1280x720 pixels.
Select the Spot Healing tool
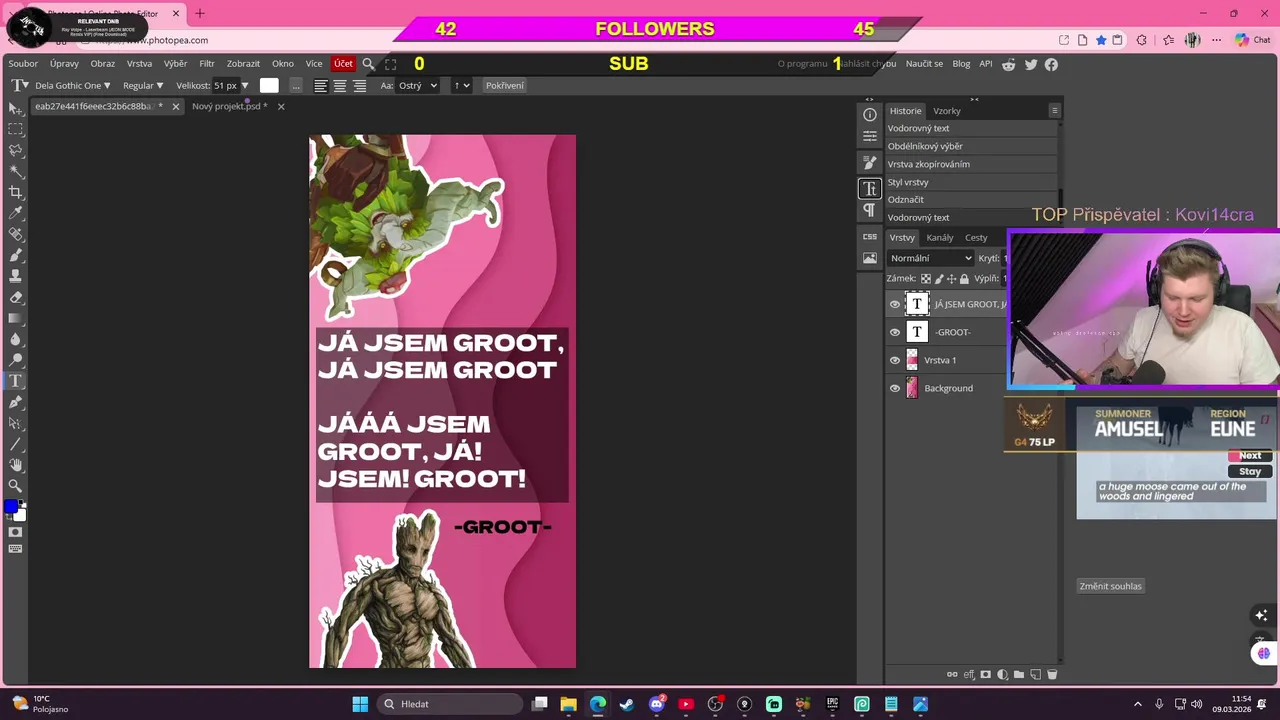pyautogui.click(x=15, y=234)
